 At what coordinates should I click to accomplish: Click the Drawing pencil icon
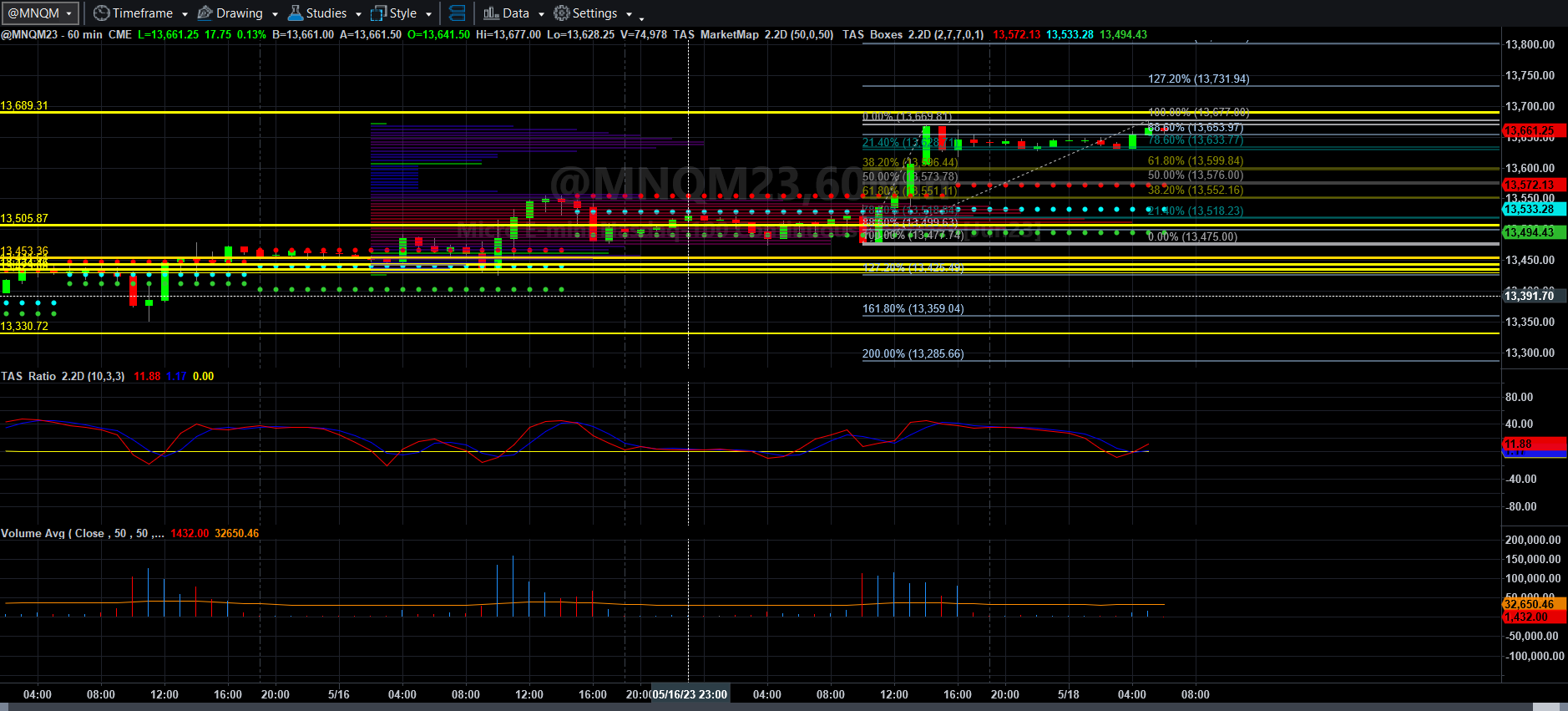pos(205,13)
